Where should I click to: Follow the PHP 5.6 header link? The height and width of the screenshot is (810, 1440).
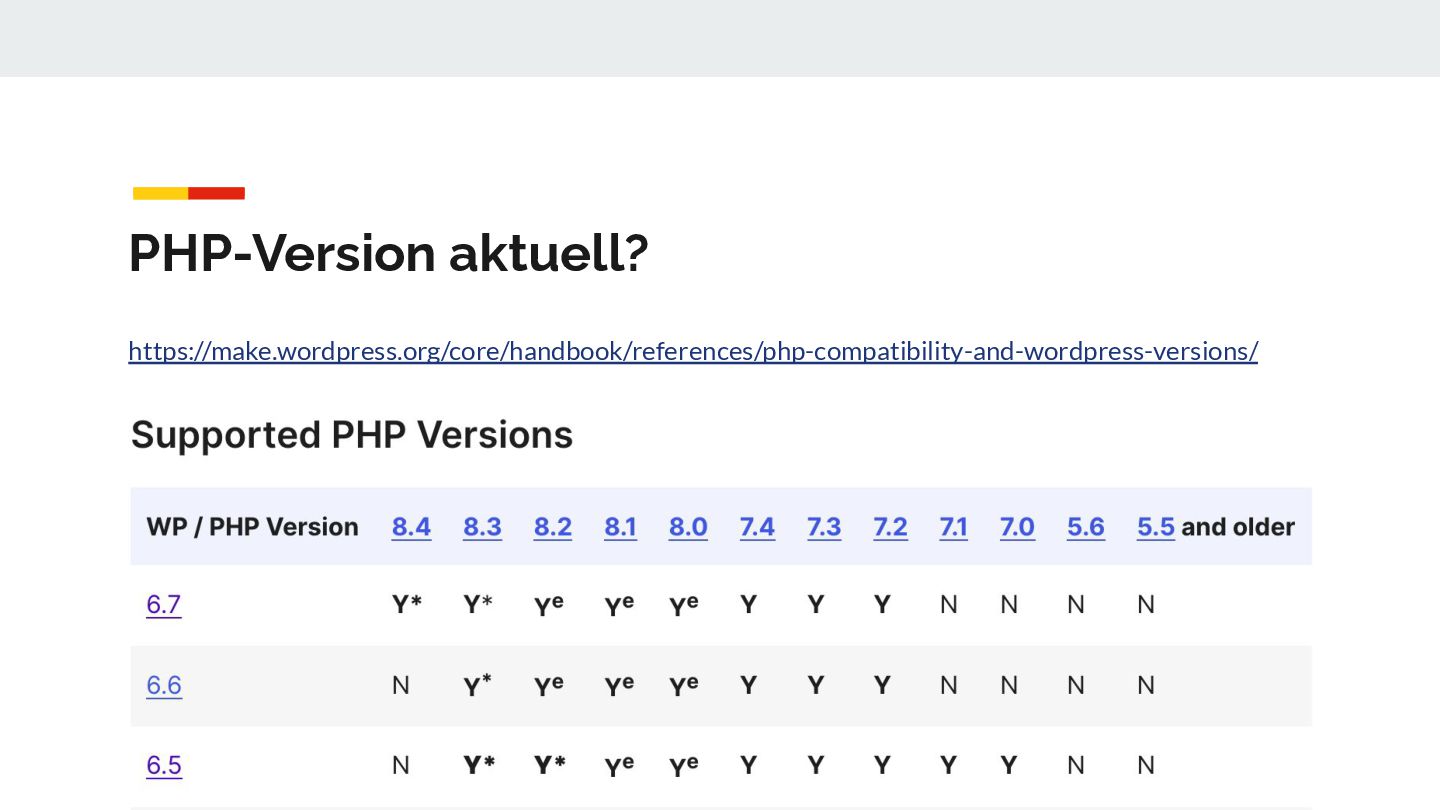point(1086,527)
